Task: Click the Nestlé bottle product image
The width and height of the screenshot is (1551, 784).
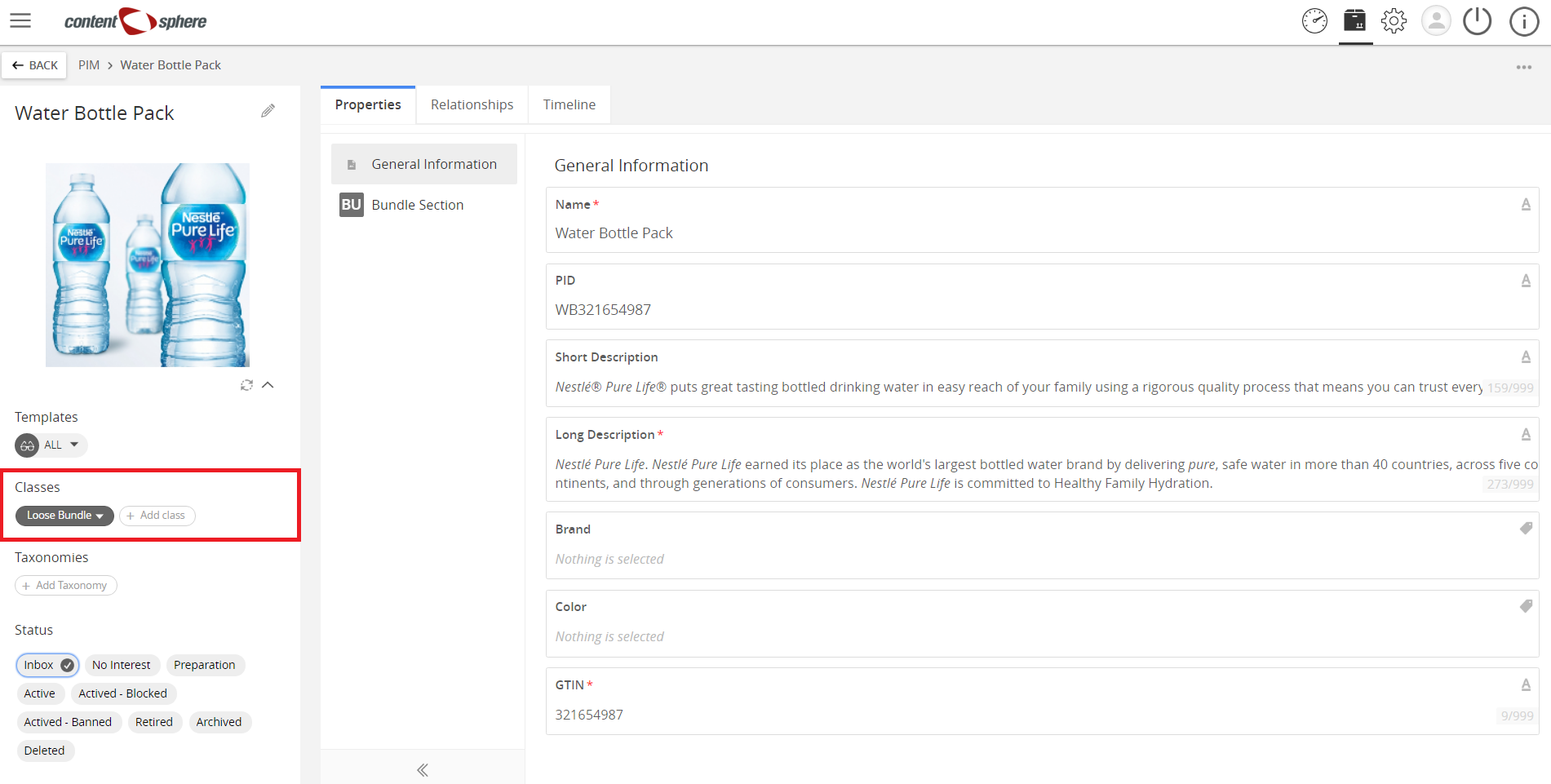Action: (148, 265)
